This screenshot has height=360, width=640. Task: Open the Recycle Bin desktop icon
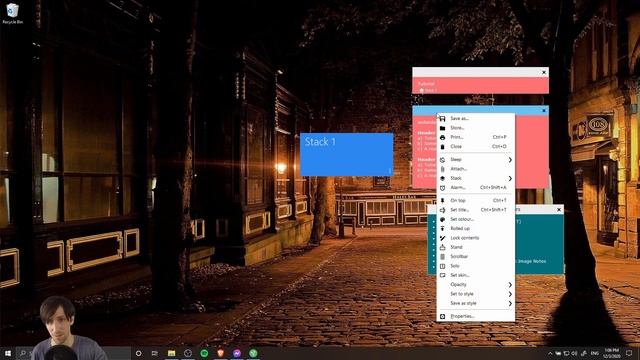pos(13,13)
